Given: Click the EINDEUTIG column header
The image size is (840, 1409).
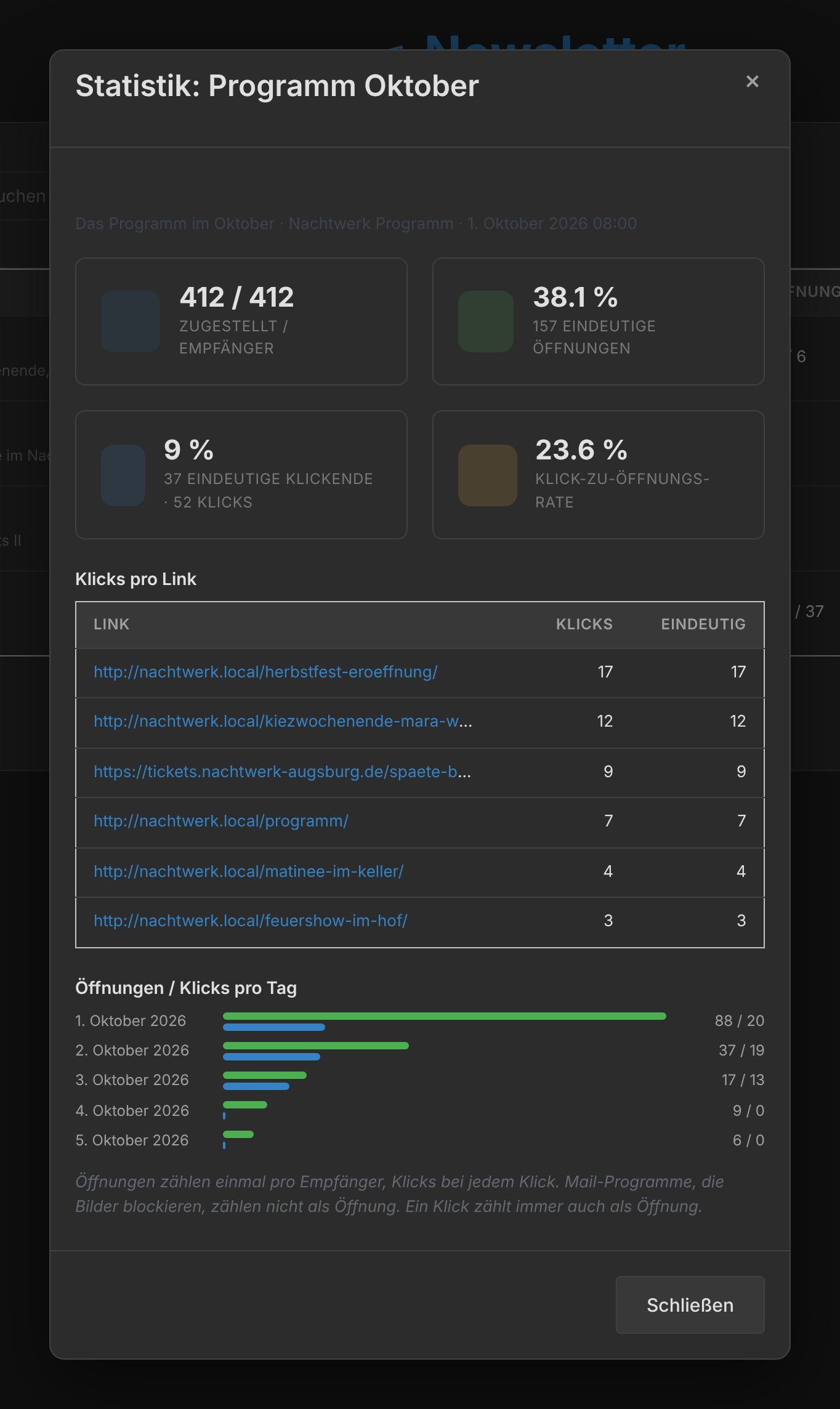Looking at the screenshot, I should click(x=703, y=624).
